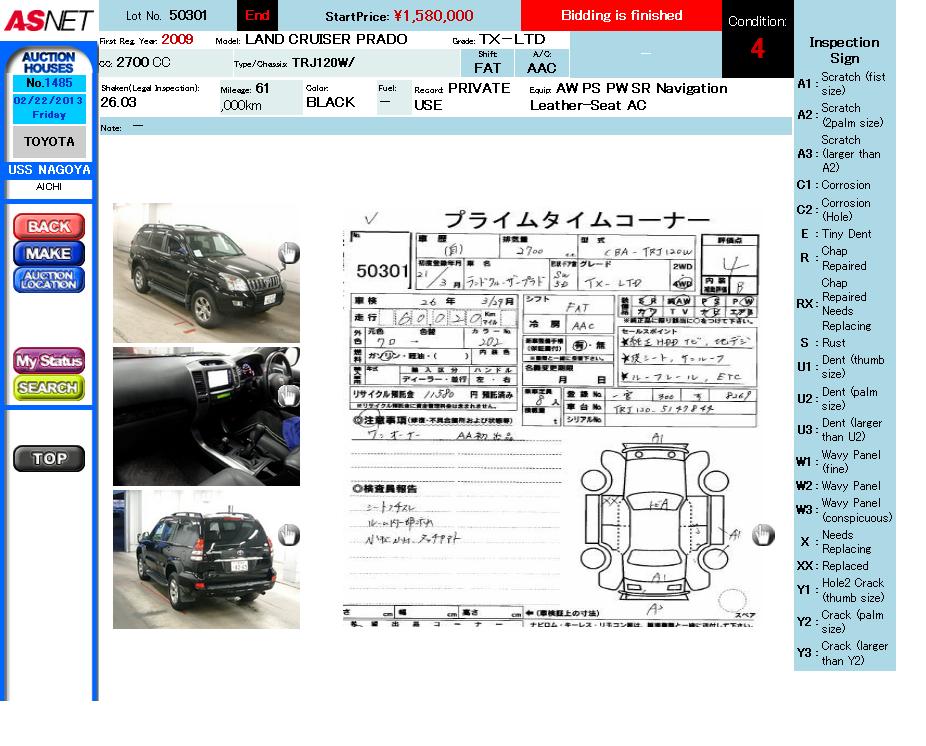926x746 pixels.
Task: Click the red 'Bidding is finished' banner
Action: point(621,16)
